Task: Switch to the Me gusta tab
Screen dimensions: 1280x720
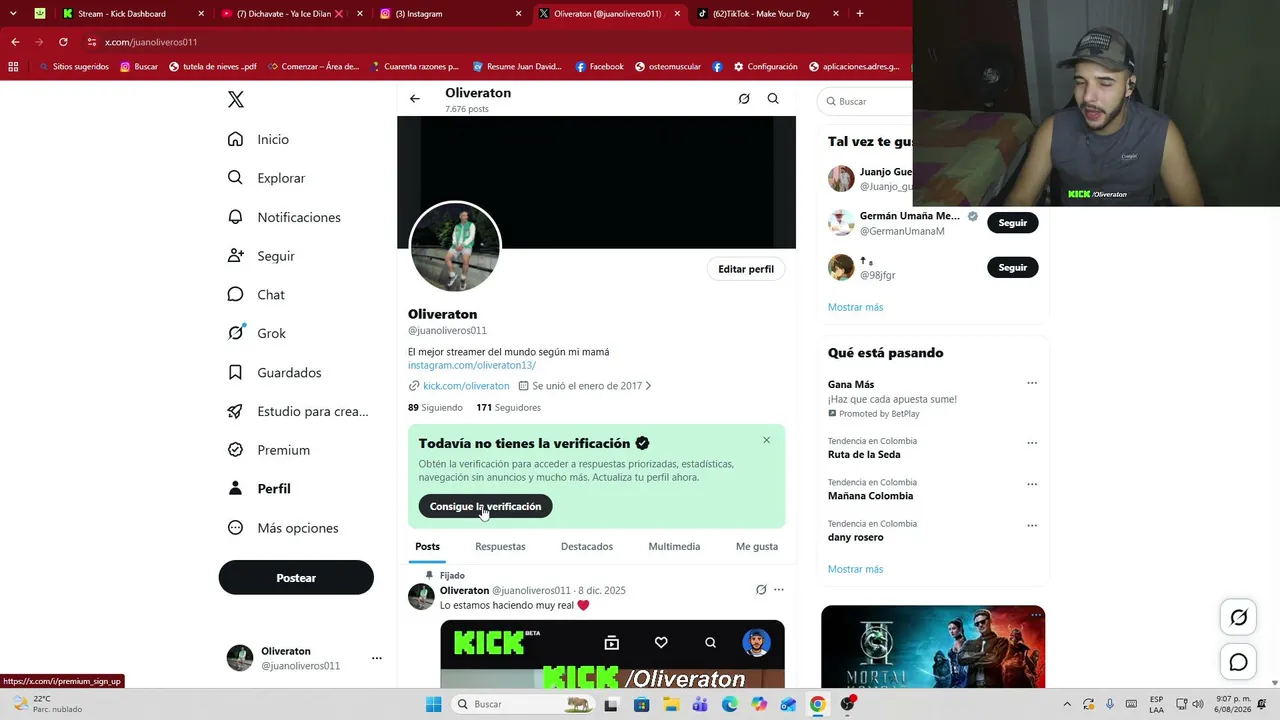Action: (x=757, y=546)
